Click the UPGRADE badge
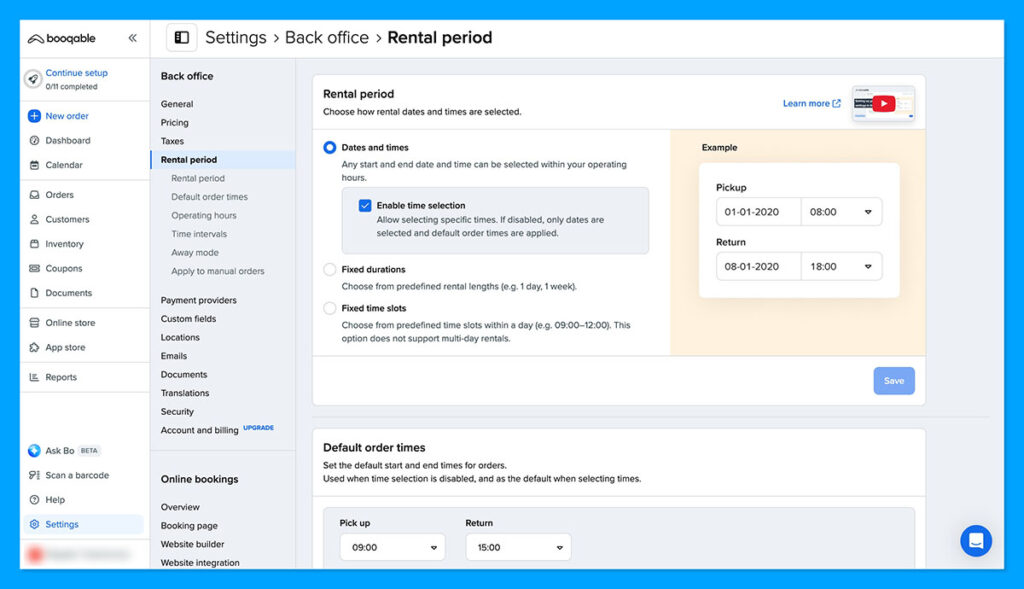Image resolution: width=1024 pixels, height=589 pixels. 259,428
